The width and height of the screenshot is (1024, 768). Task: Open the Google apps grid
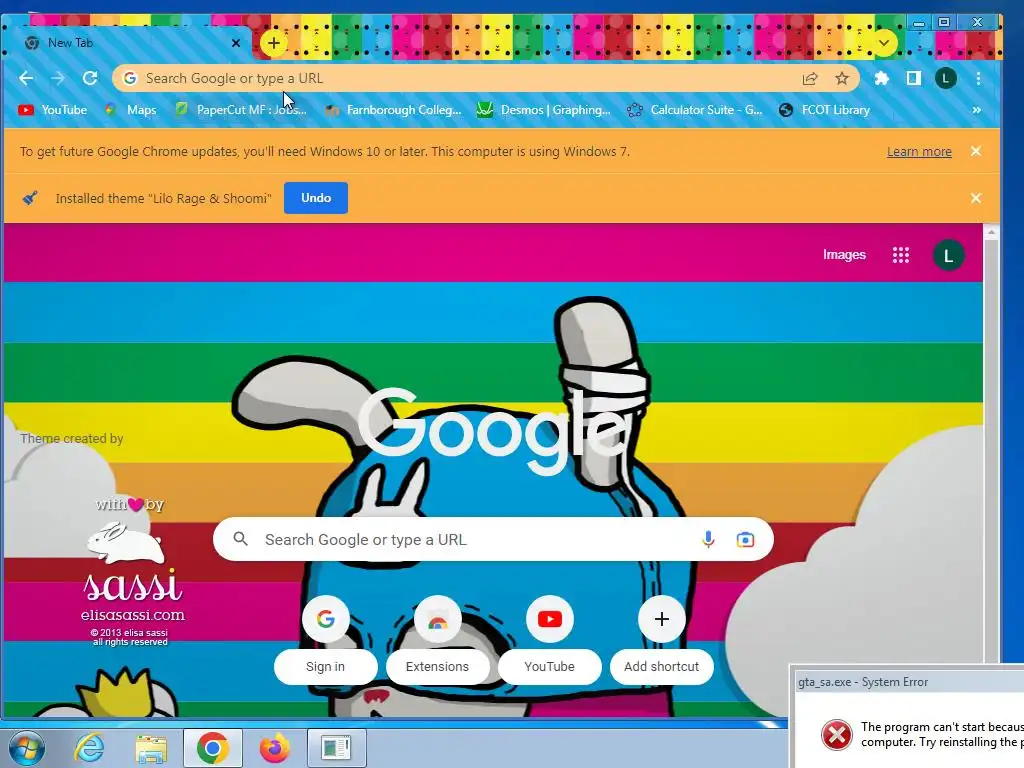pos(901,255)
